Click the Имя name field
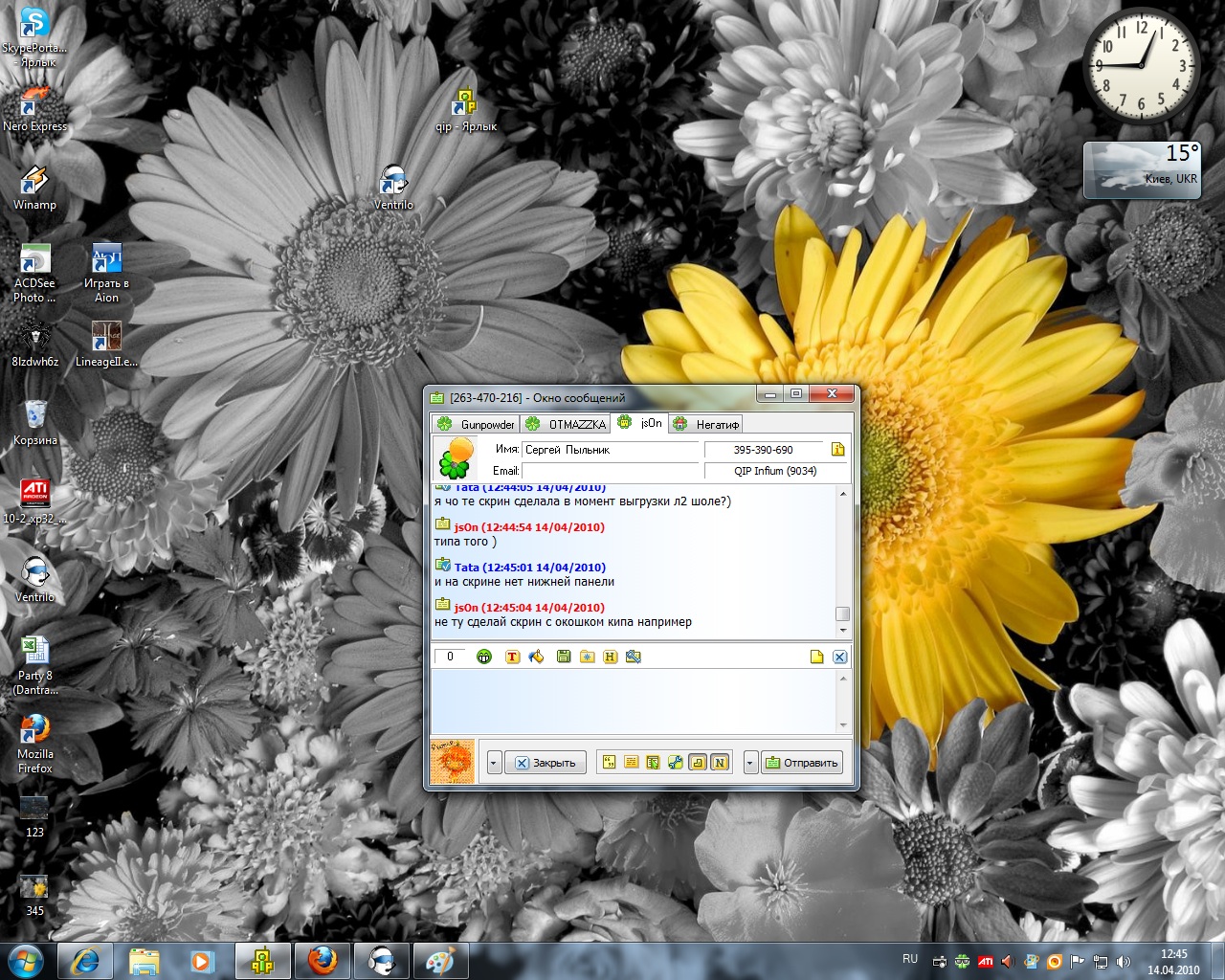The width and height of the screenshot is (1225, 980). 611,449
